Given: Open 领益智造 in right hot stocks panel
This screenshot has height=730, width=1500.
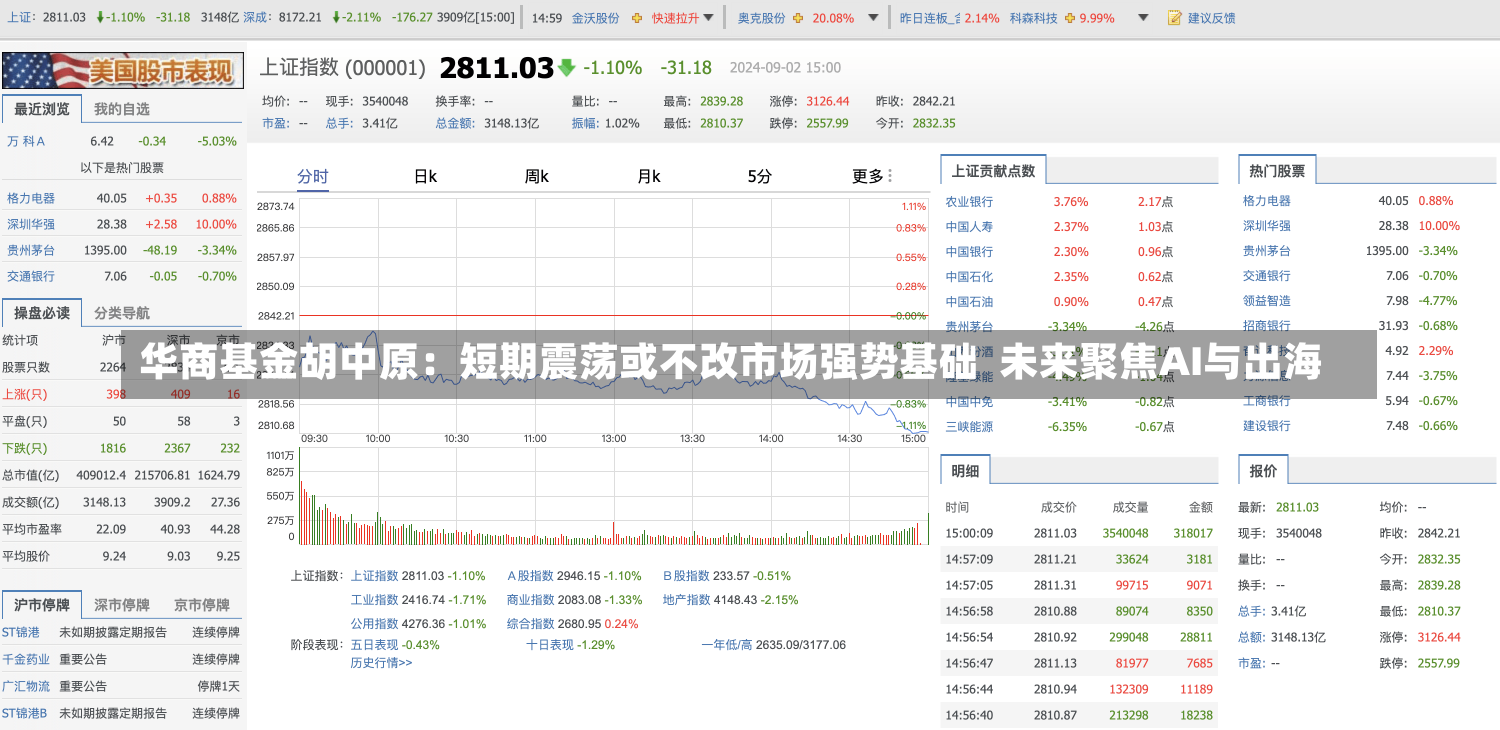Looking at the screenshot, I should (x=1267, y=300).
